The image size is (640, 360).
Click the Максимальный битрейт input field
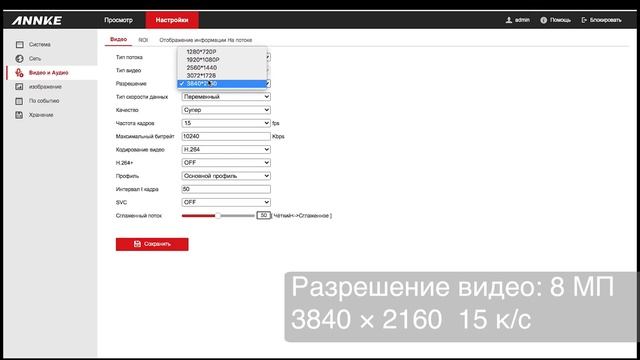pyautogui.click(x=226, y=136)
